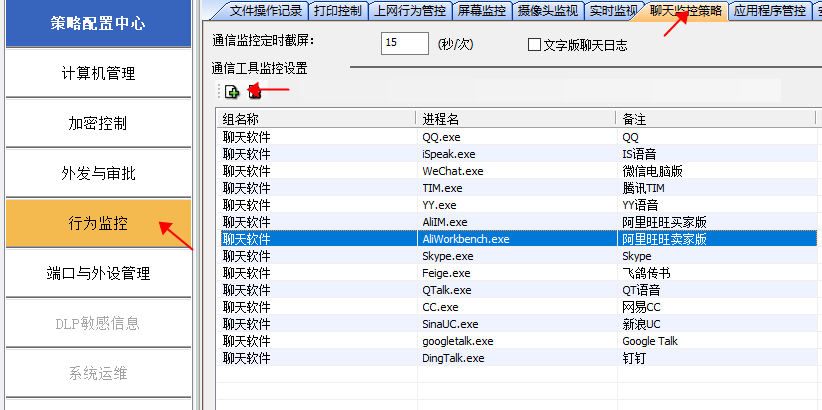Switch to the 文件操作记录 tab

[263, 11]
